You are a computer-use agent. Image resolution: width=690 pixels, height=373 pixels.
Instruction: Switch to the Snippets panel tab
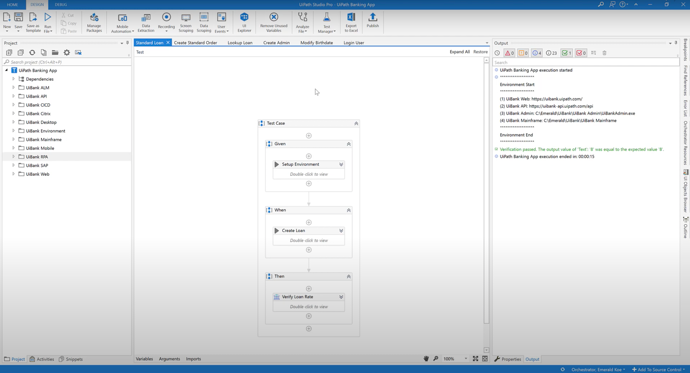71,359
